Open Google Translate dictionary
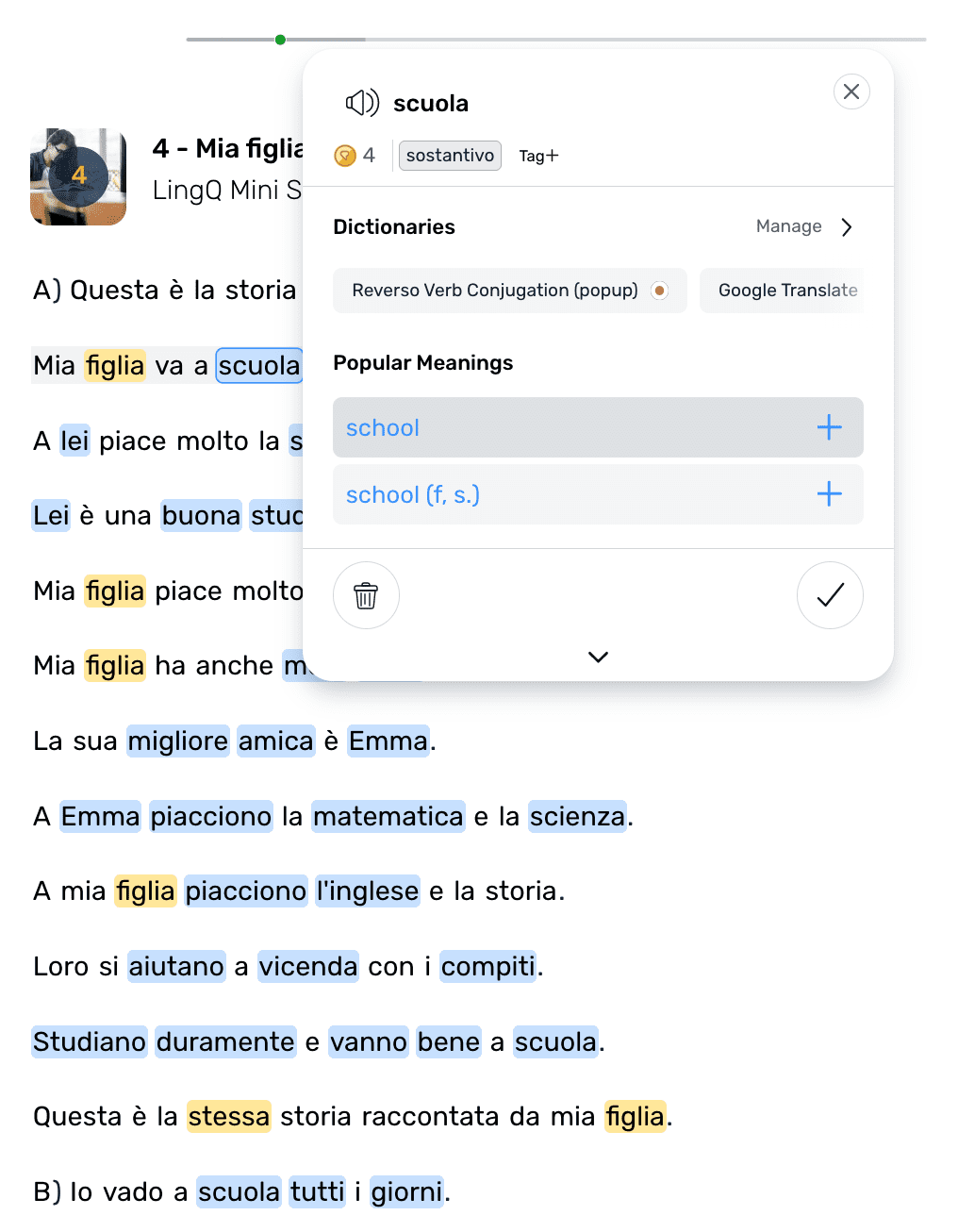 tap(787, 291)
